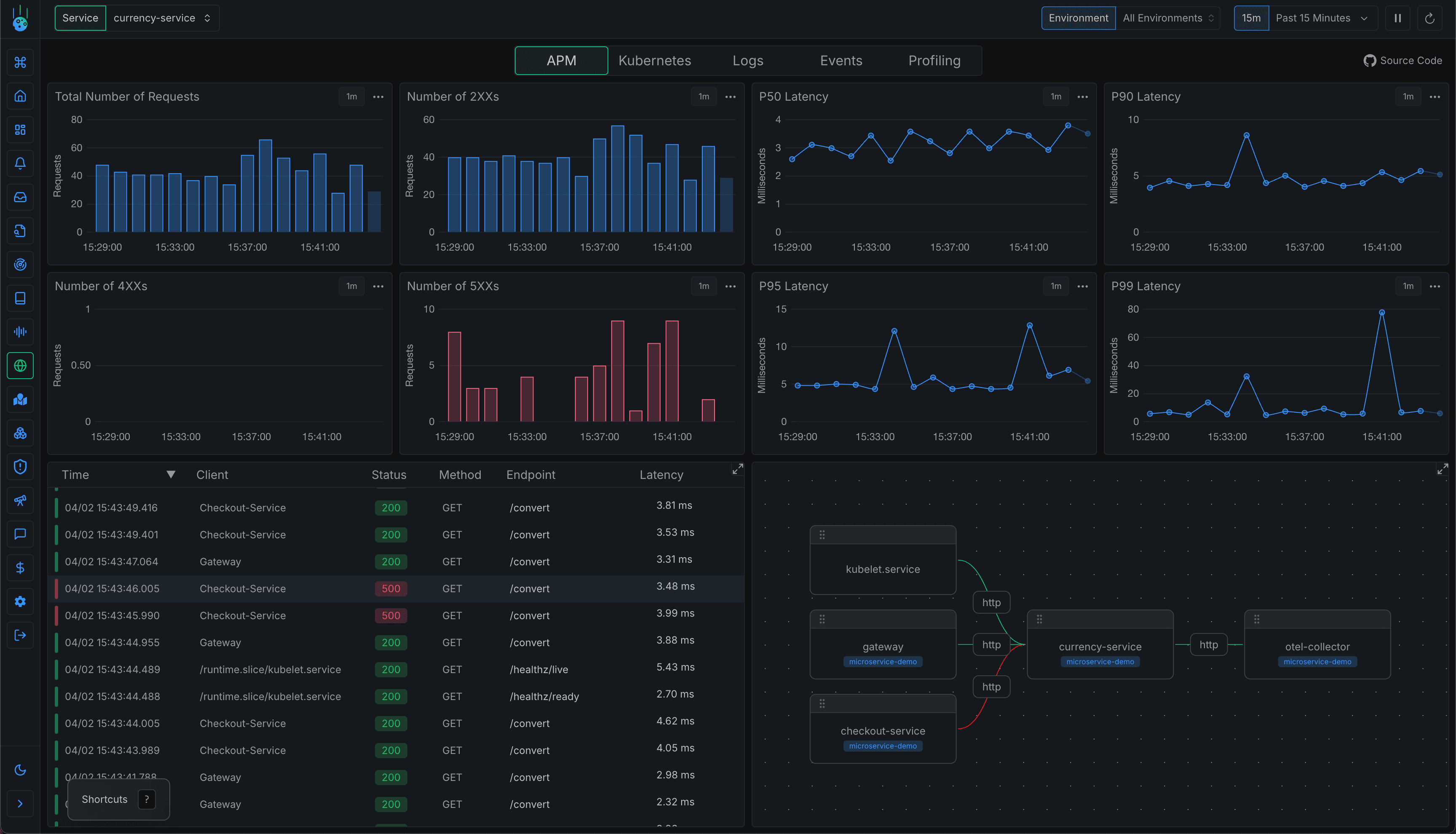The height and width of the screenshot is (834, 1456).
Task: Select the traces target icon in the sidebar
Action: click(x=20, y=264)
